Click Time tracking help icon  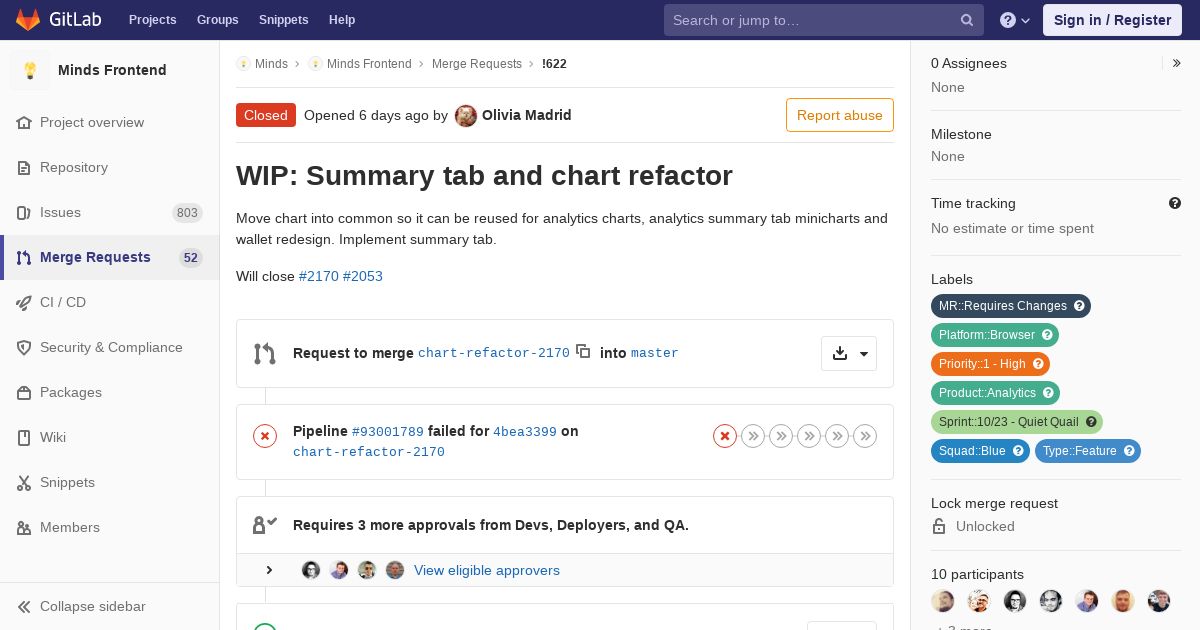pos(1175,203)
